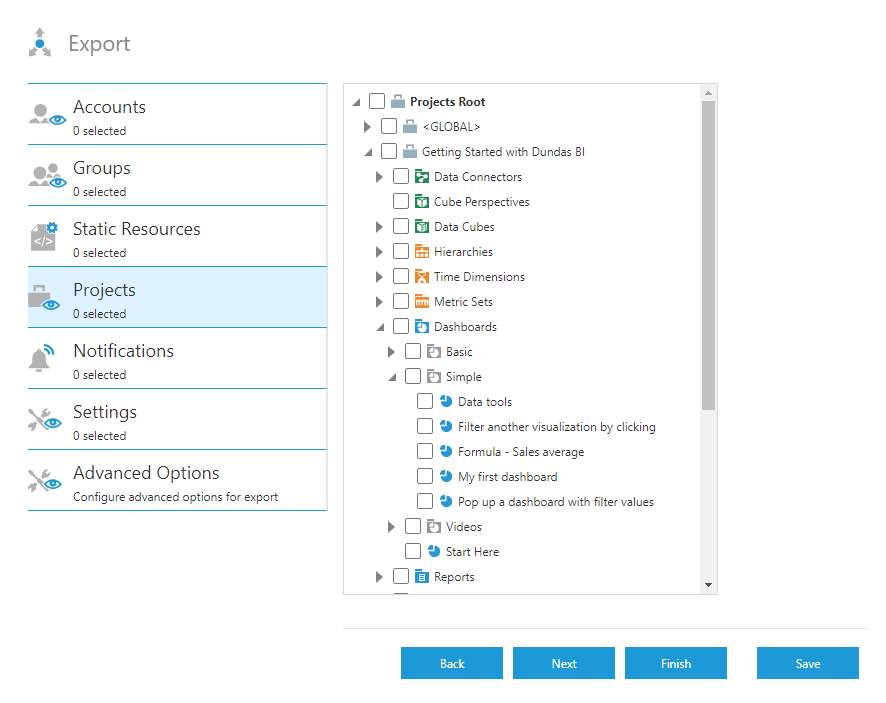Expand the Time Dimensions folder
This screenshot has width=886, height=703.
379,276
